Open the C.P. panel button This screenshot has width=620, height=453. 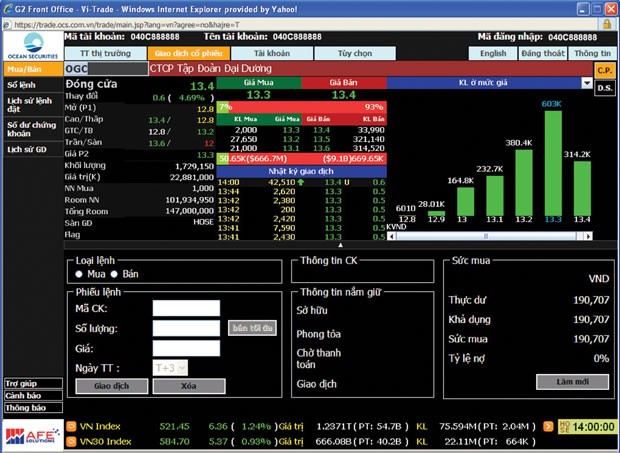604,71
